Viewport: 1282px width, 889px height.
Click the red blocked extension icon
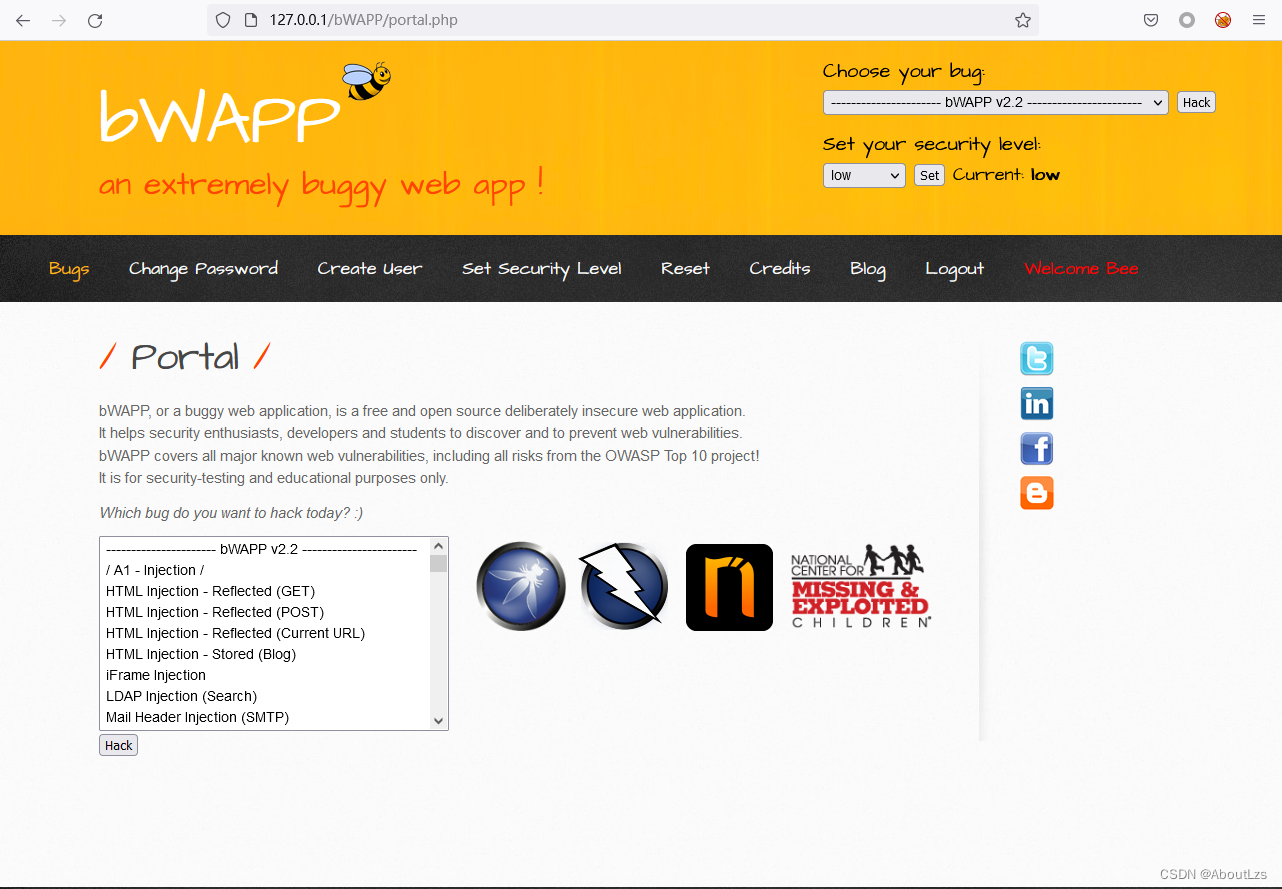pos(1223,20)
